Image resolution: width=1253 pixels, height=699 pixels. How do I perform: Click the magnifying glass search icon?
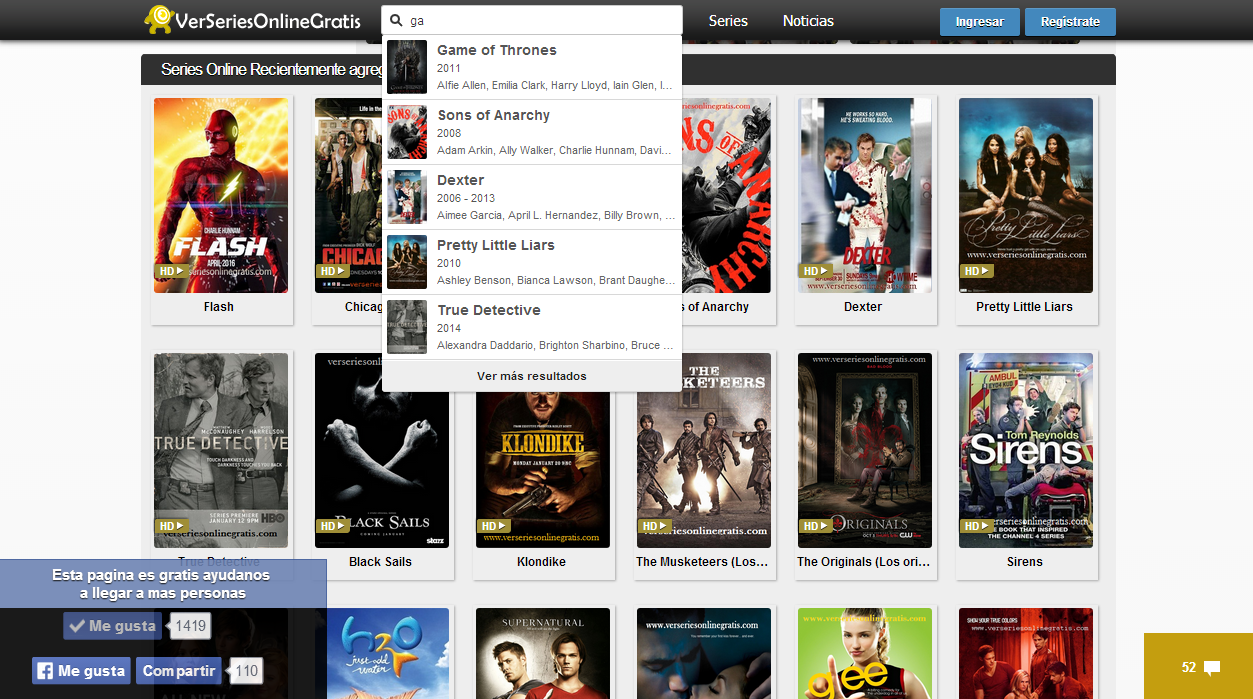pos(396,20)
